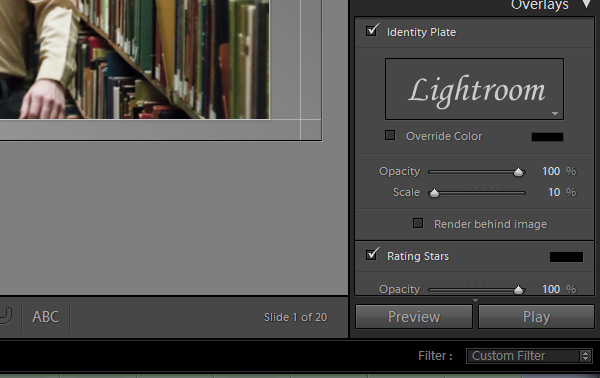Image resolution: width=600 pixels, height=378 pixels.
Task: Adjust Identity Plate Opacity slider
Action: [x=518, y=172]
